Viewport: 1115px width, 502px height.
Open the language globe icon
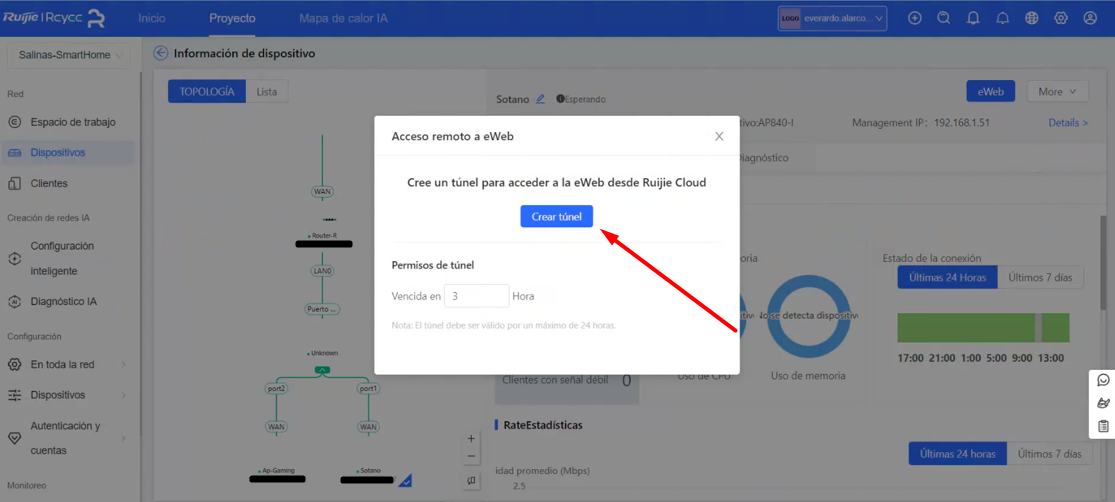click(x=1032, y=18)
